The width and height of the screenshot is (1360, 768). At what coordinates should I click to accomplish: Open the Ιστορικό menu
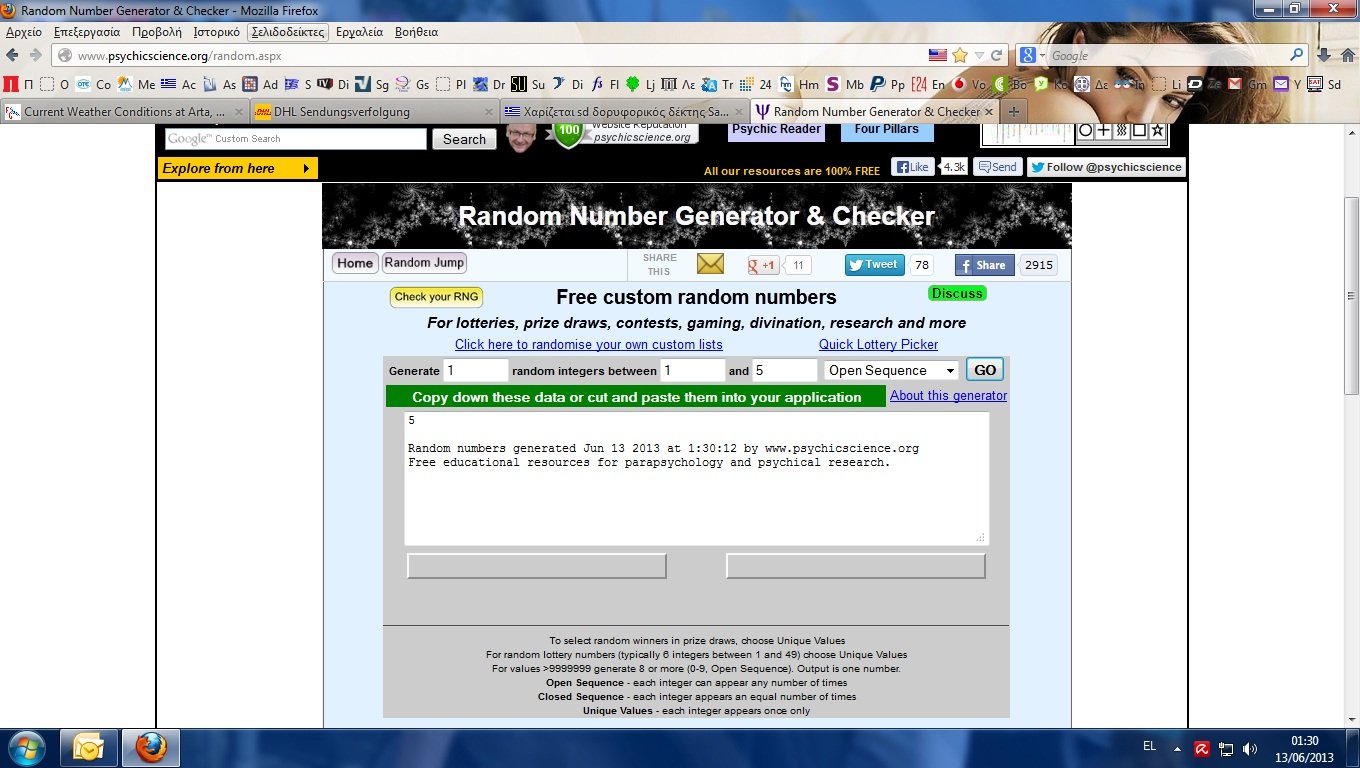pyautogui.click(x=216, y=32)
